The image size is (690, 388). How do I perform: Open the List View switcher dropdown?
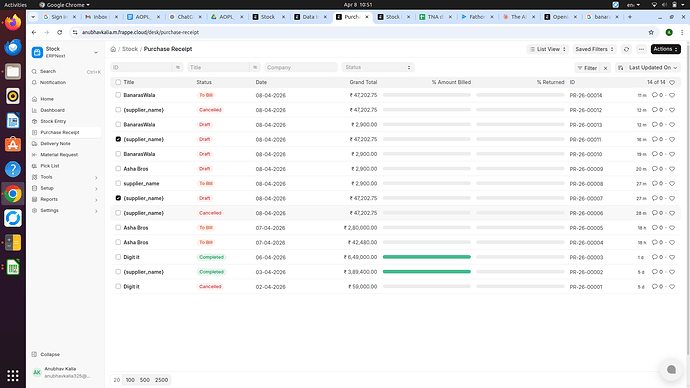click(x=548, y=49)
